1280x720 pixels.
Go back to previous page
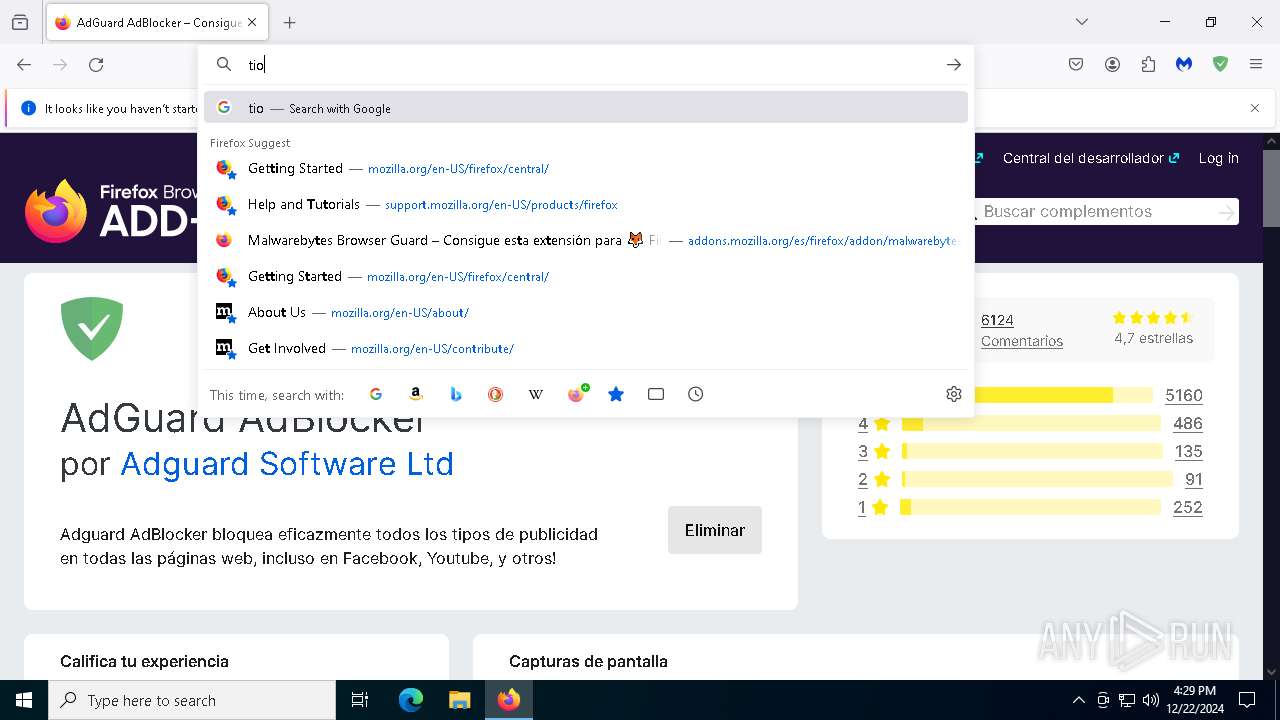pyautogui.click(x=24, y=64)
